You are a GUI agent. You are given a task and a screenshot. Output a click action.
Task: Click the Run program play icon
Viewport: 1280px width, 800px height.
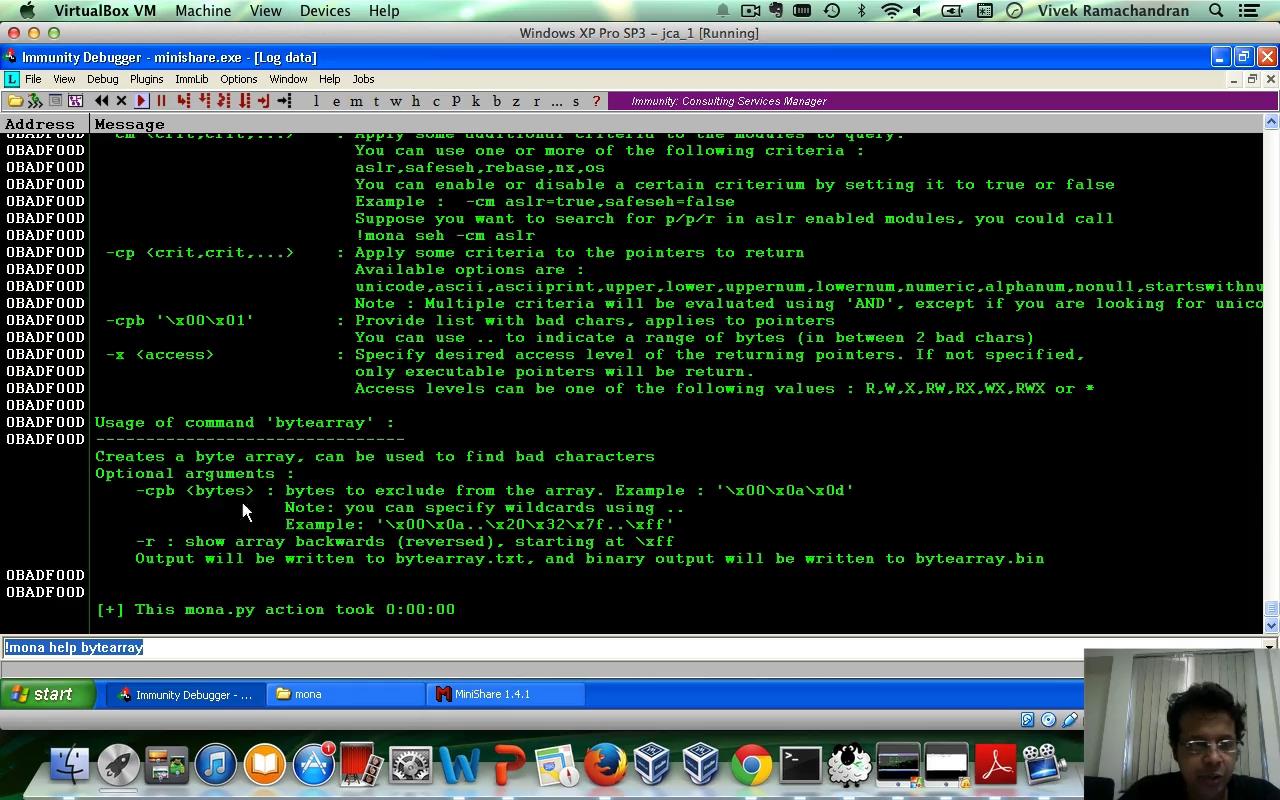coord(141,101)
